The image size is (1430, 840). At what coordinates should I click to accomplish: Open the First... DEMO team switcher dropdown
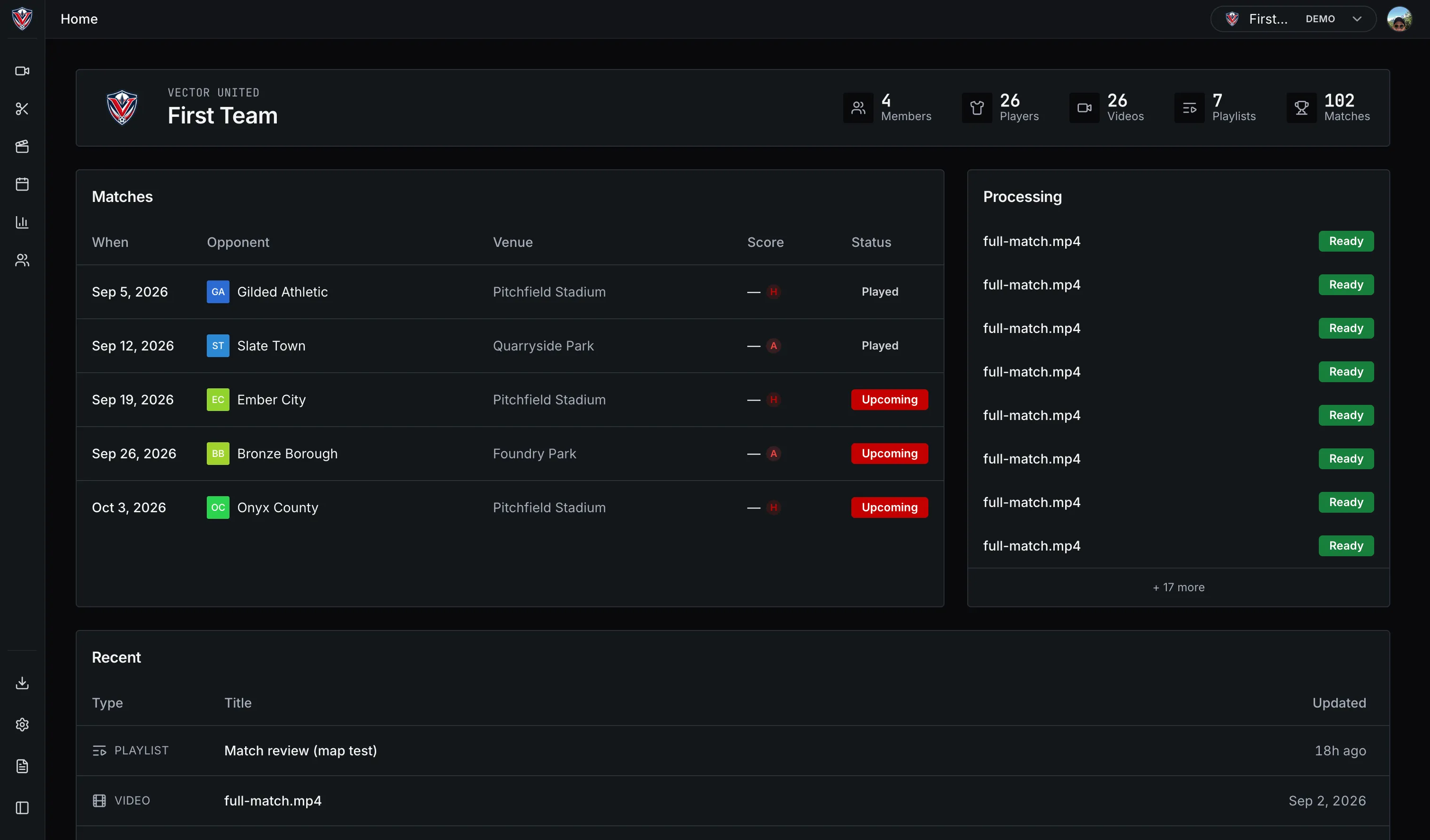tap(1293, 19)
